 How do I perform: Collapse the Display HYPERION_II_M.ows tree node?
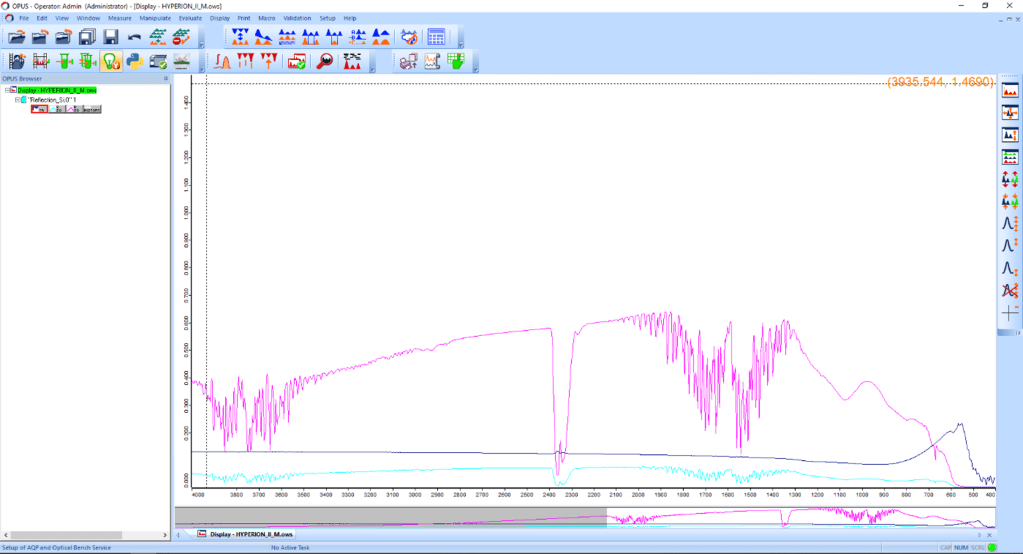[x=8, y=90]
